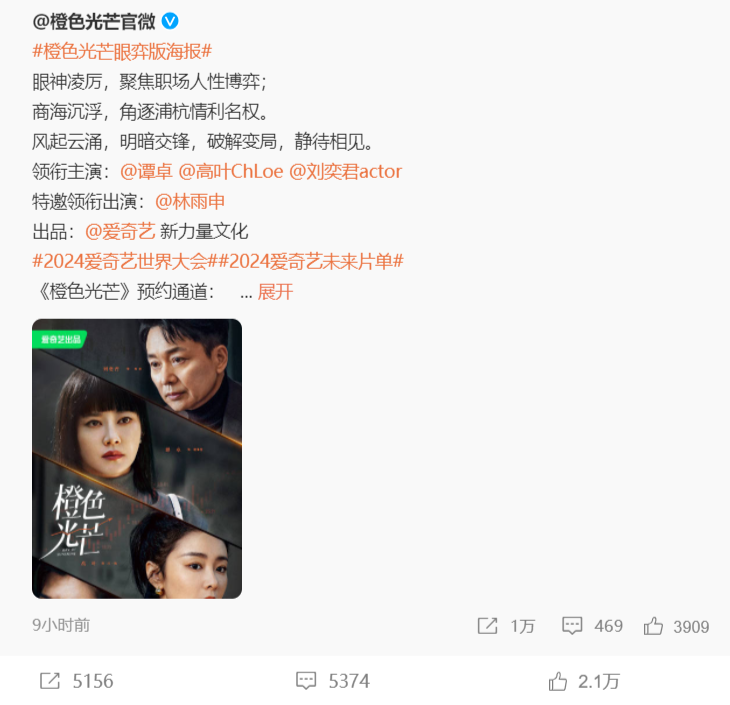Expand full post text via 展开
The width and height of the screenshot is (730, 705).
click(x=275, y=292)
